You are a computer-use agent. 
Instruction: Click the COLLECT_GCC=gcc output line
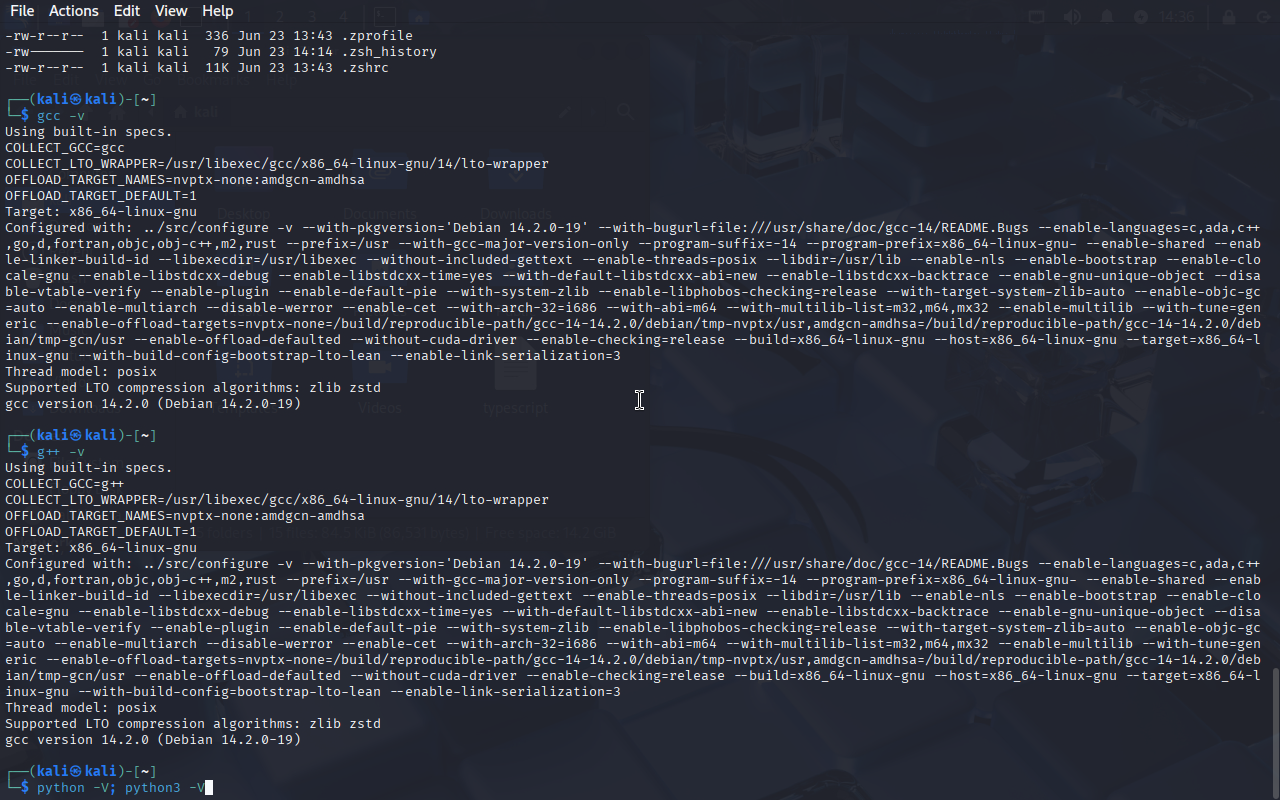point(65,148)
